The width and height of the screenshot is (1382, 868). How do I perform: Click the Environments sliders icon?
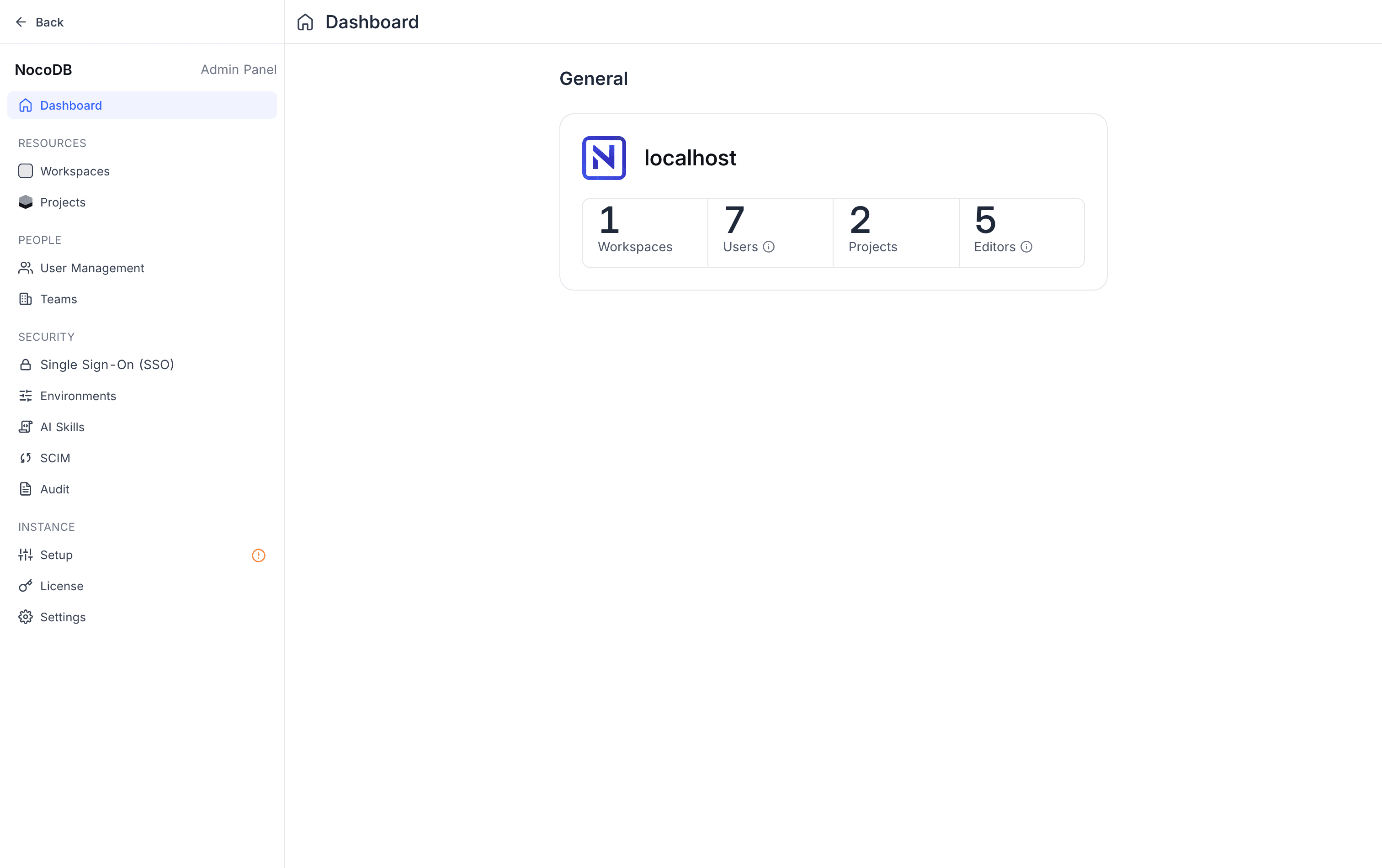coord(25,396)
